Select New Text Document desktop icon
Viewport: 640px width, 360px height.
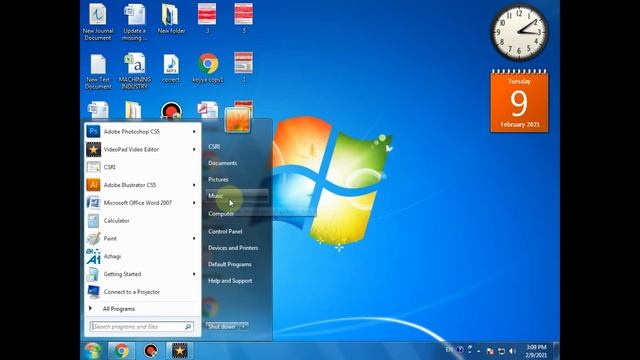[98, 71]
